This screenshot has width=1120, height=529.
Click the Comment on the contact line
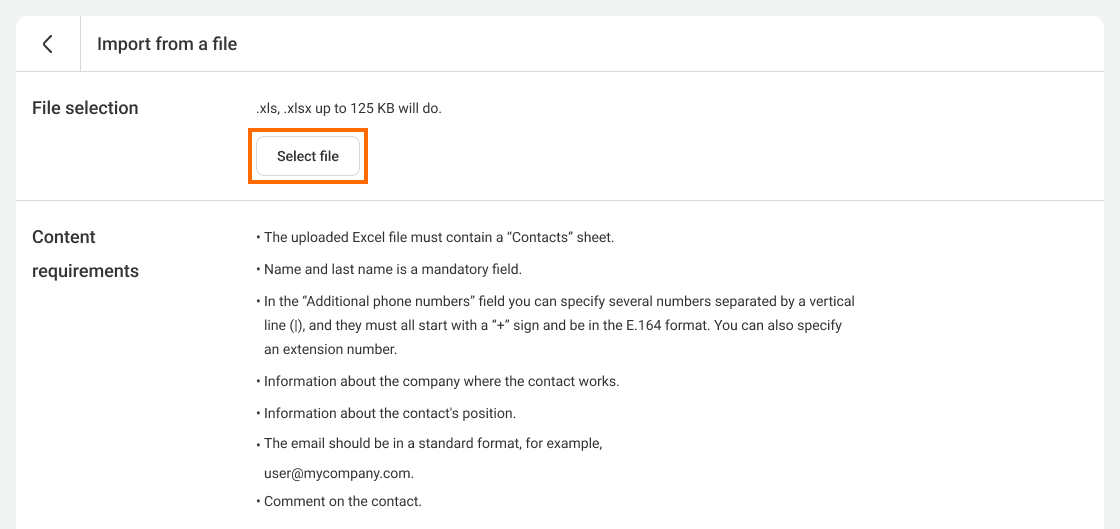[x=339, y=501]
